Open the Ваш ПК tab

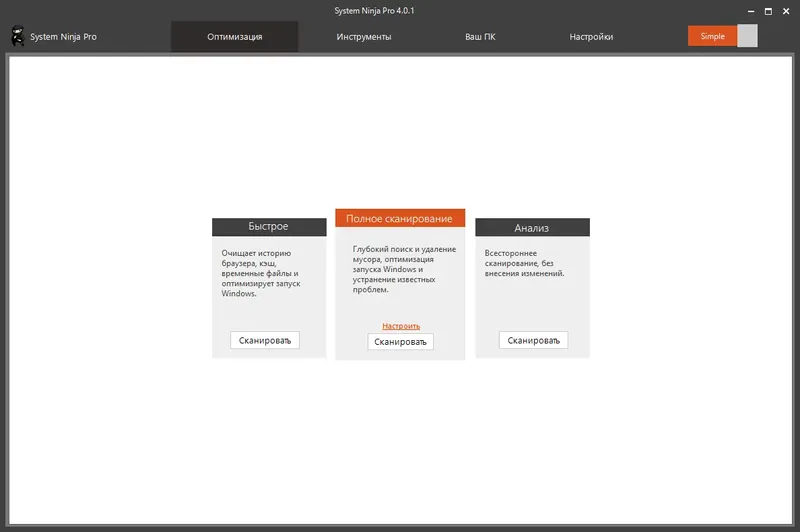pyautogui.click(x=480, y=37)
